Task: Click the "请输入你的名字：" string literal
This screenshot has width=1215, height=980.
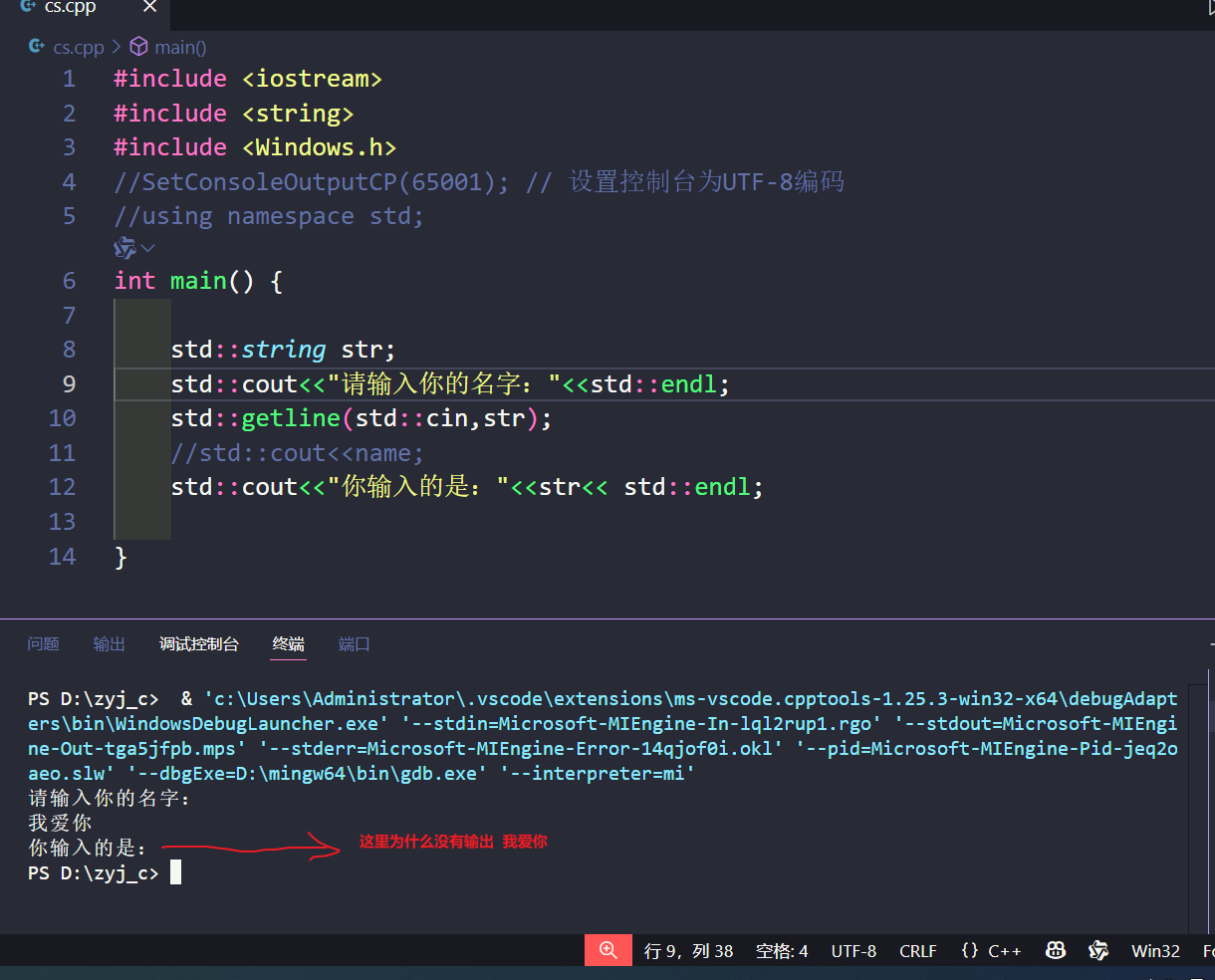Action: [x=443, y=384]
